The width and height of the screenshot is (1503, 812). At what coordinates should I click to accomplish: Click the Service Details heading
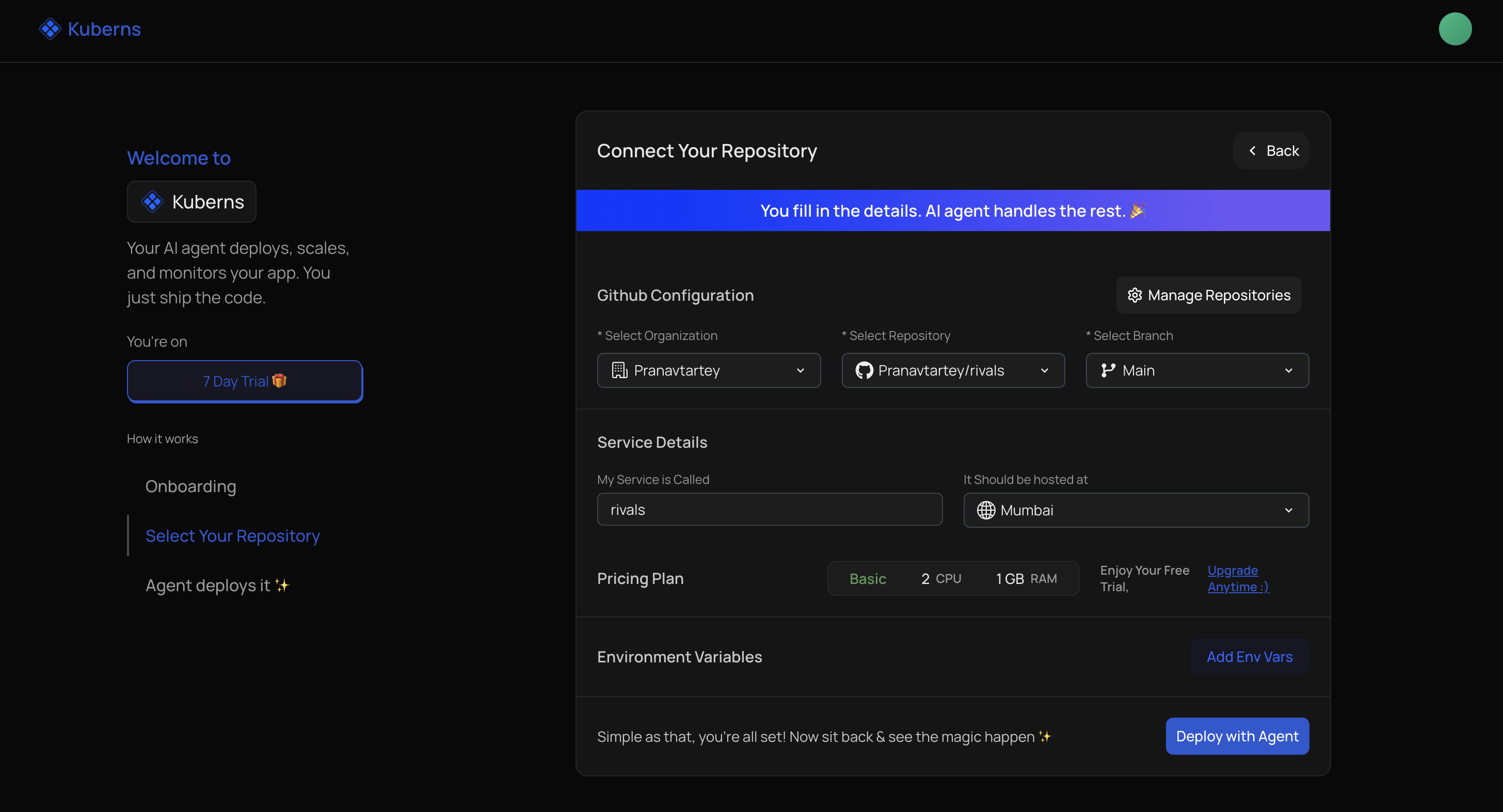coord(652,442)
